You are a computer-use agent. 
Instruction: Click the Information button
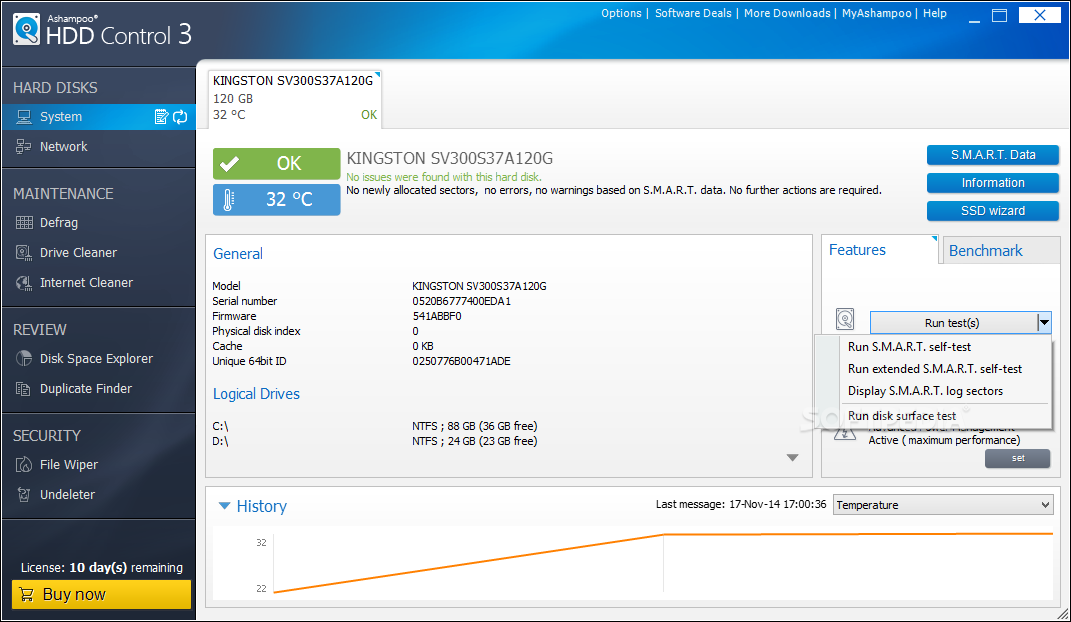coord(992,183)
